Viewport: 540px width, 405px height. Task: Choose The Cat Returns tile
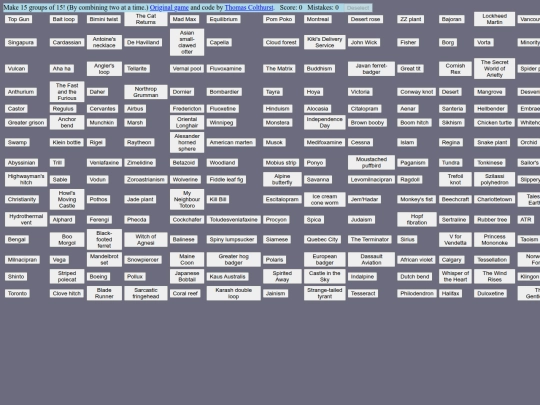point(146,19)
